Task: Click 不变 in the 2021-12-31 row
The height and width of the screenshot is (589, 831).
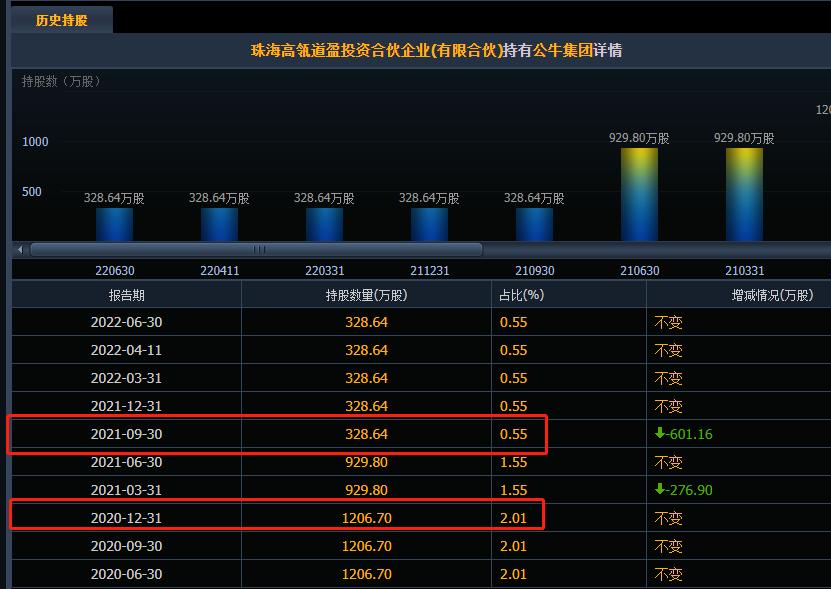Action: click(668, 406)
